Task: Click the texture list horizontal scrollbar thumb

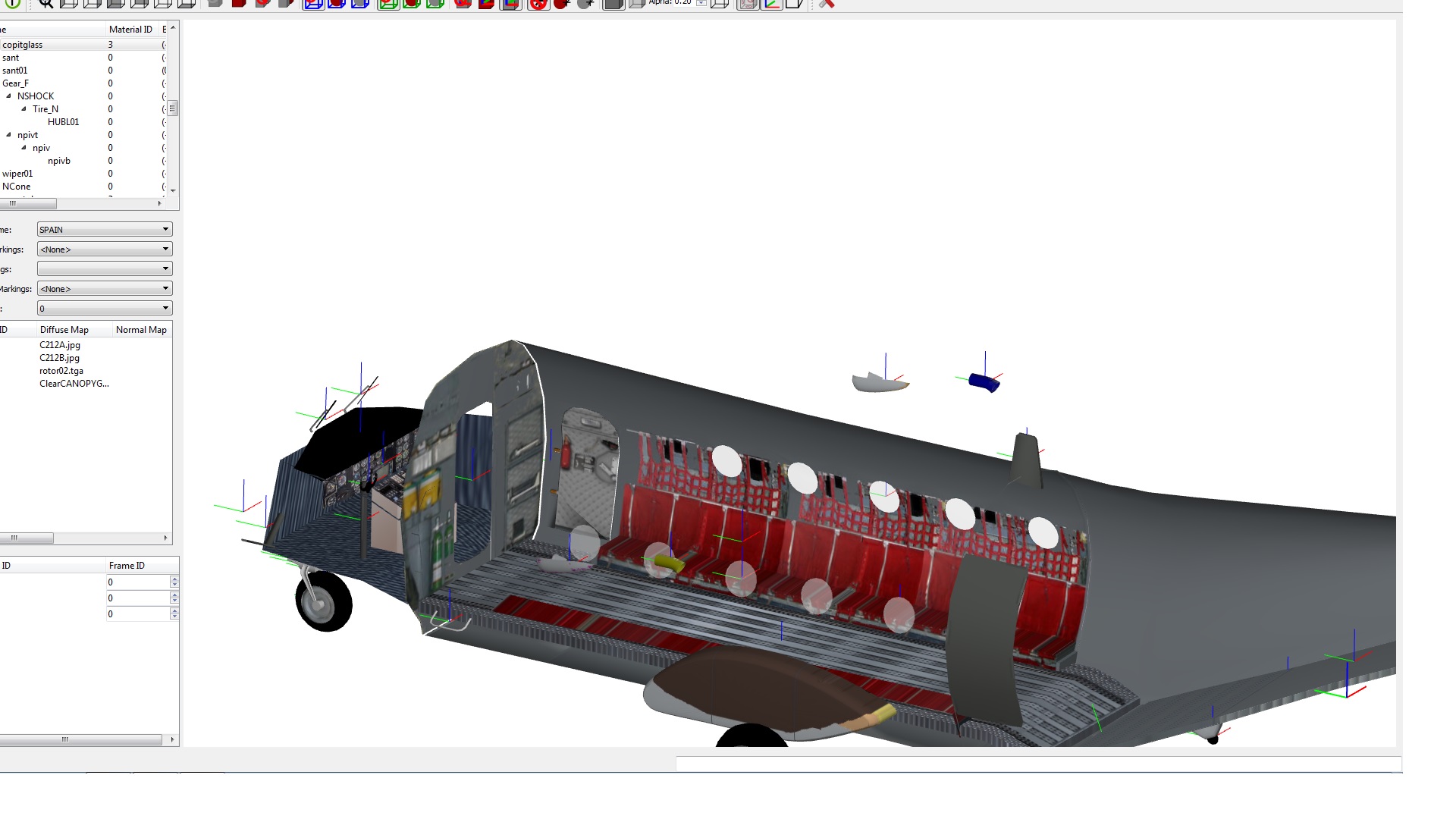Action: click(26, 538)
